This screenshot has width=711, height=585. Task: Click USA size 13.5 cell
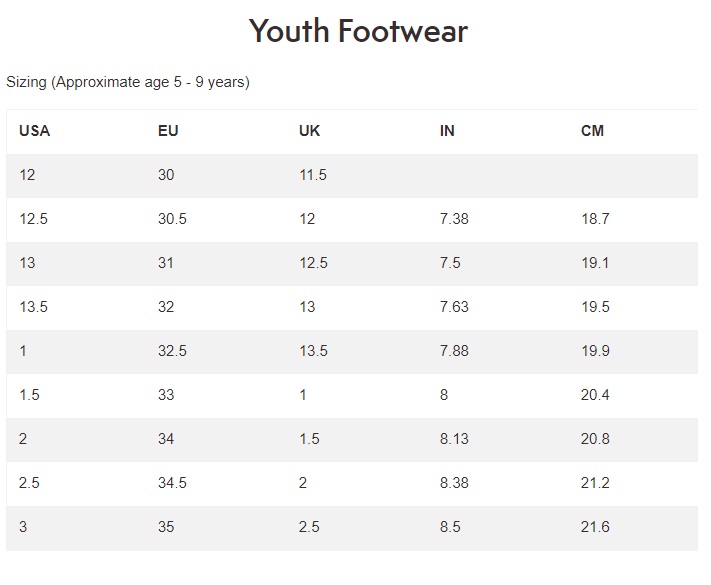click(33, 307)
